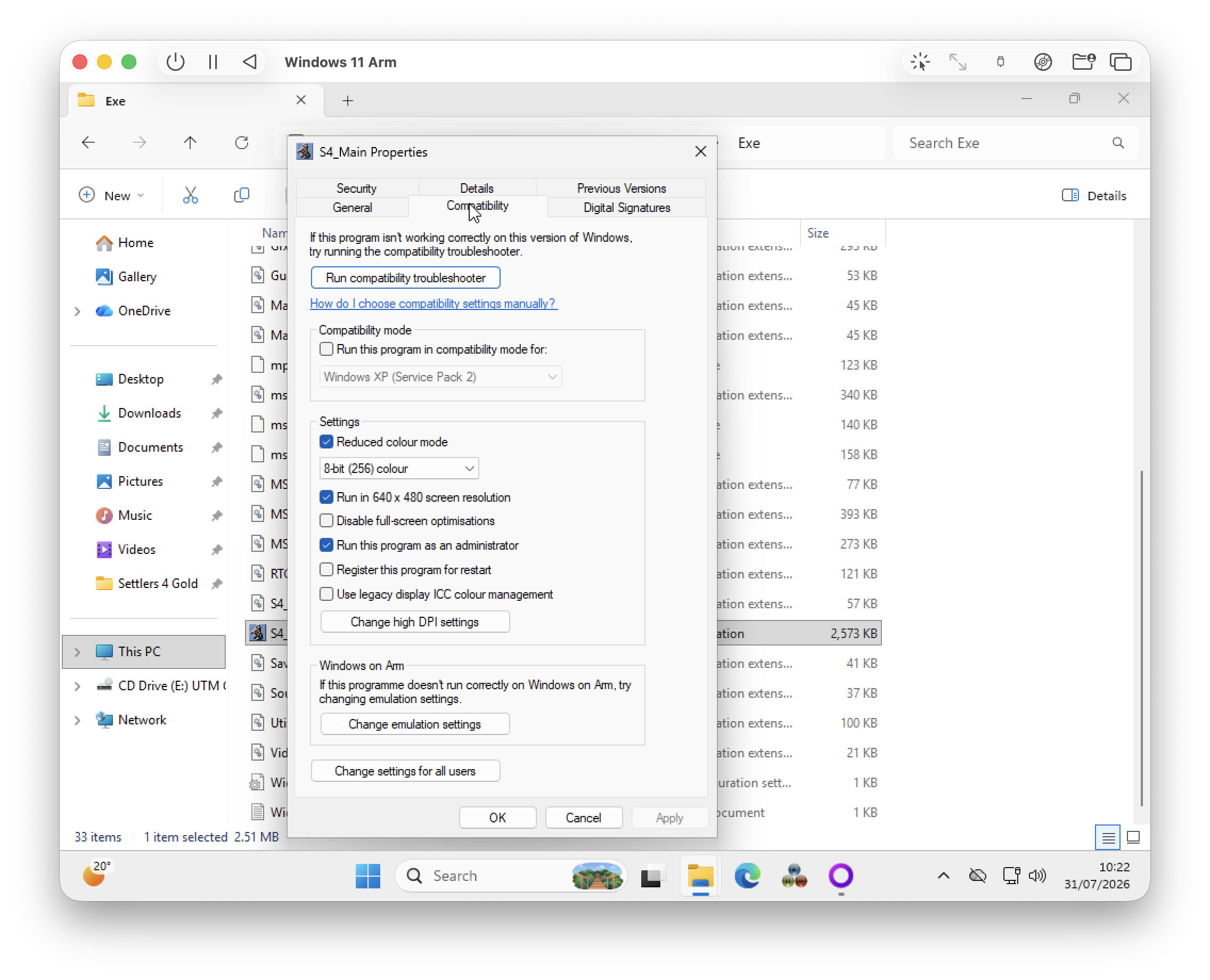Expand the OneDrive tree node

click(x=77, y=311)
